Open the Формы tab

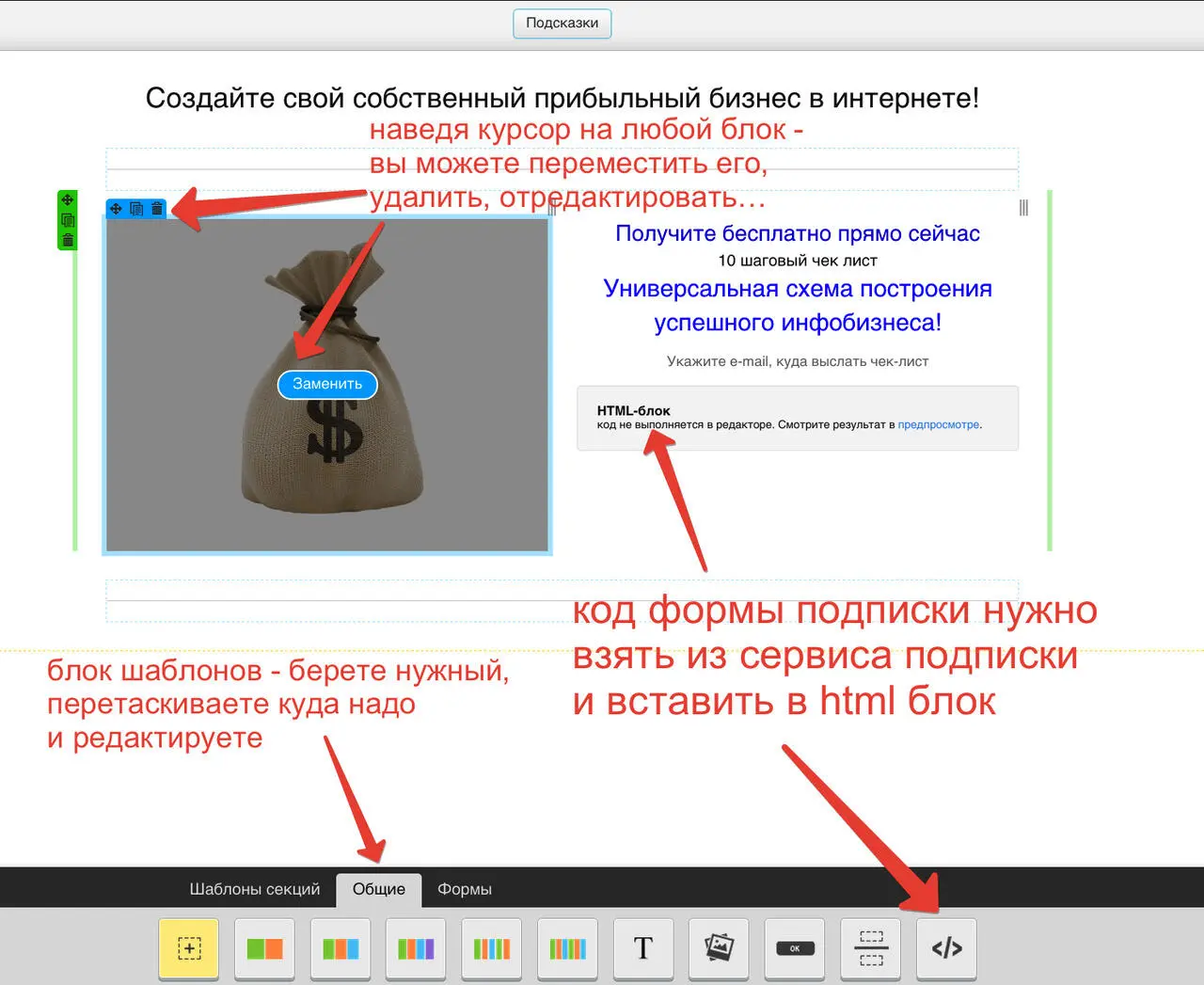(465, 889)
